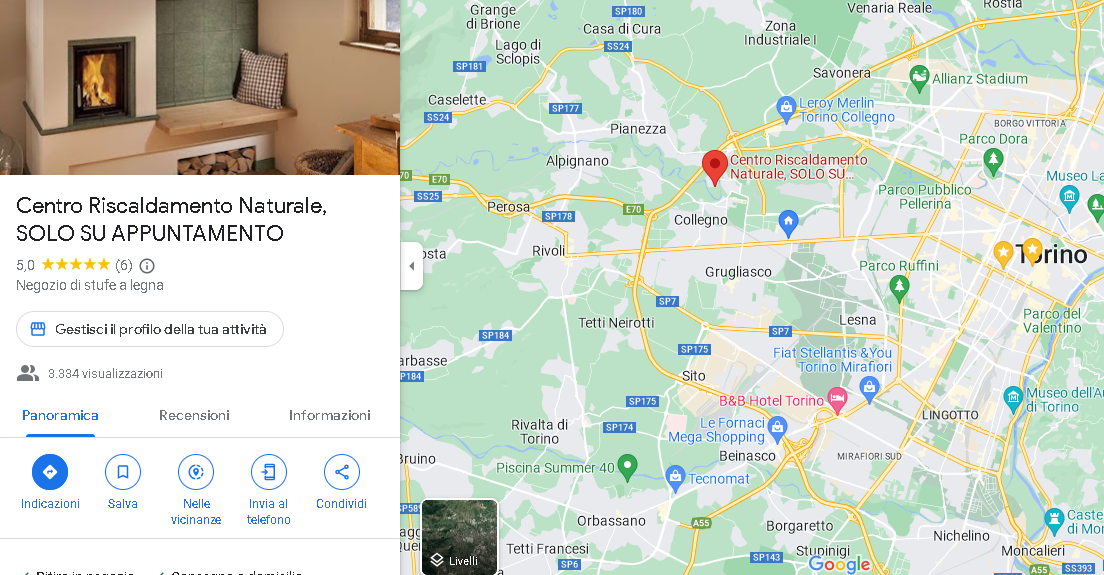The height and width of the screenshot is (575, 1104).
Task: Click the Indicazioni directions icon
Action: (50, 472)
